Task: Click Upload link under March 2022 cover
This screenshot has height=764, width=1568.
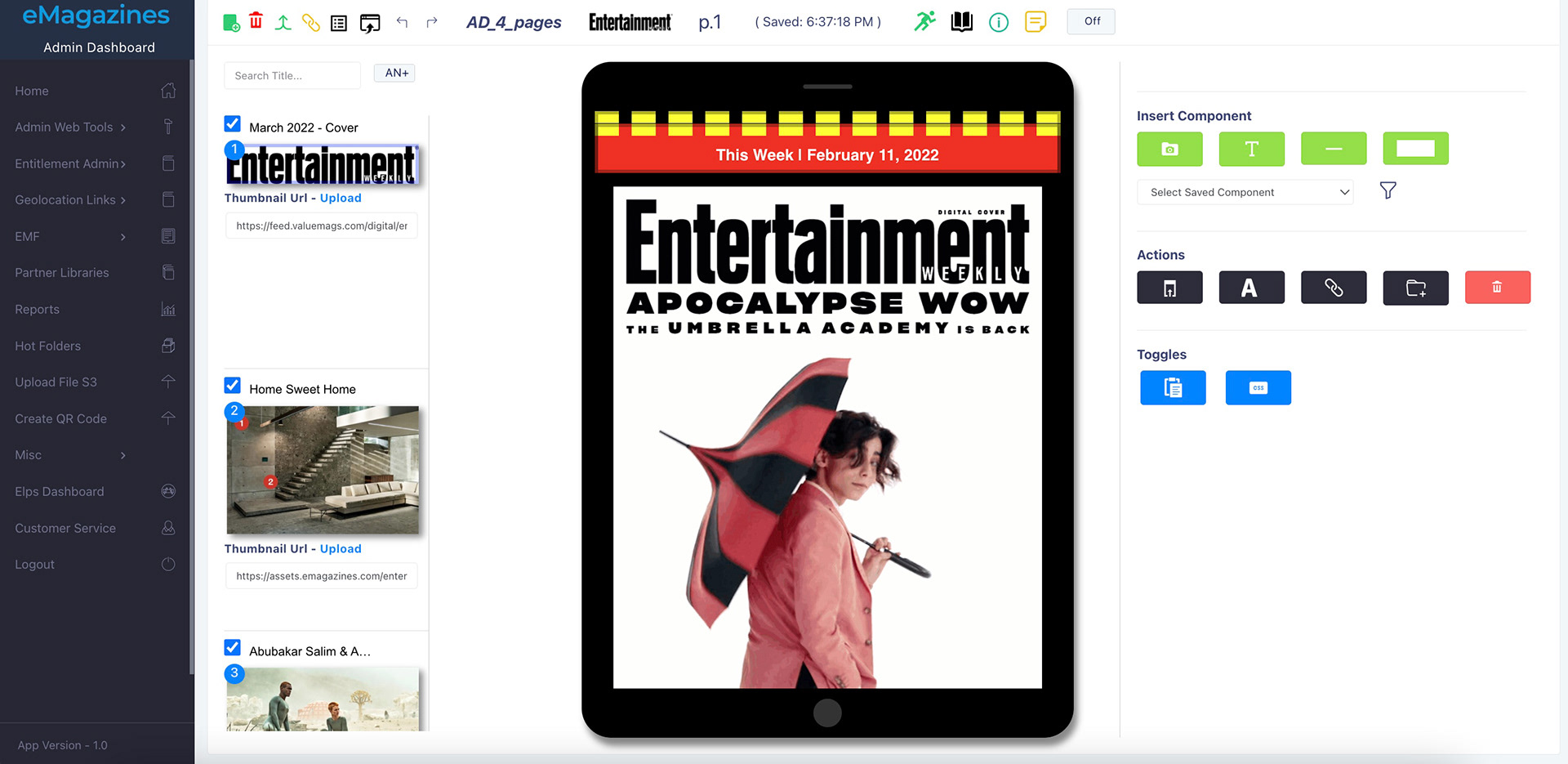Action: click(x=341, y=198)
